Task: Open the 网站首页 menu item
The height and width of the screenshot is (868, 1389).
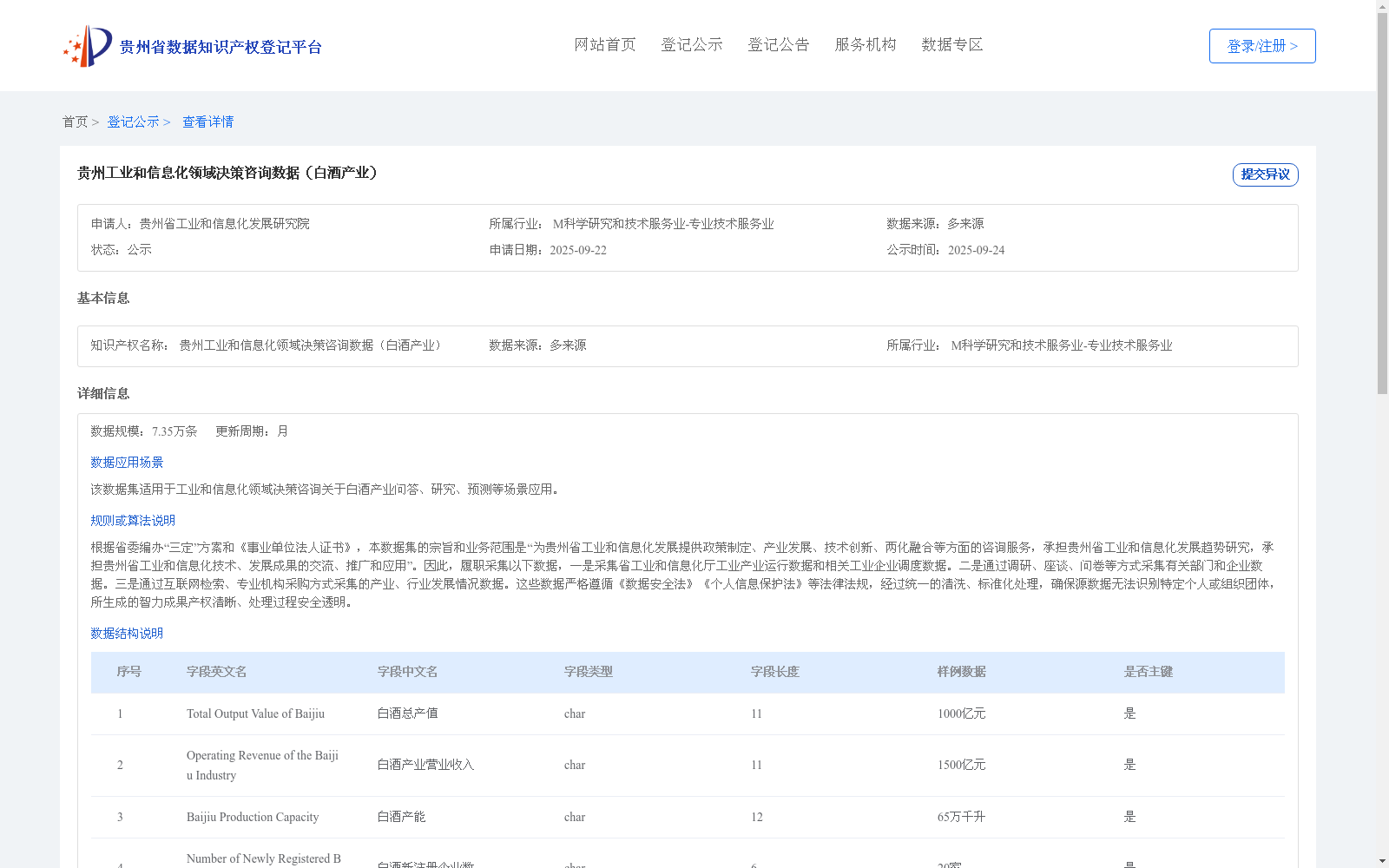Action: point(605,44)
